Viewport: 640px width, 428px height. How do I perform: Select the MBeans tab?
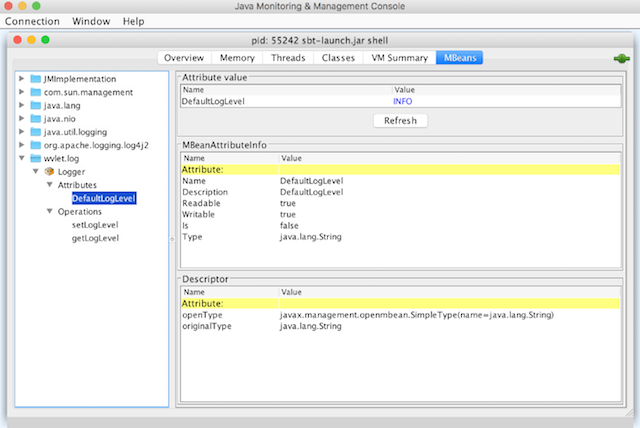tap(460, 58)
